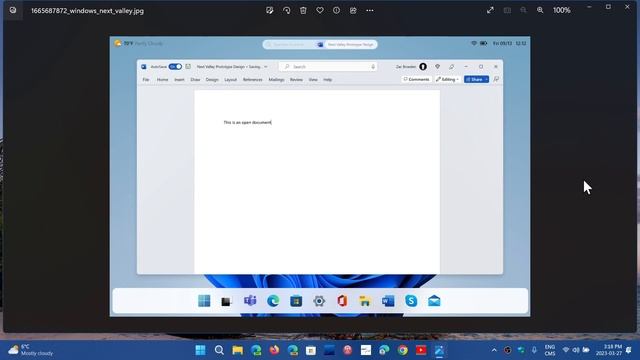640x360 pixels.
Task: Switch to the References tab in pictured Word
Action: coord(252,80)
